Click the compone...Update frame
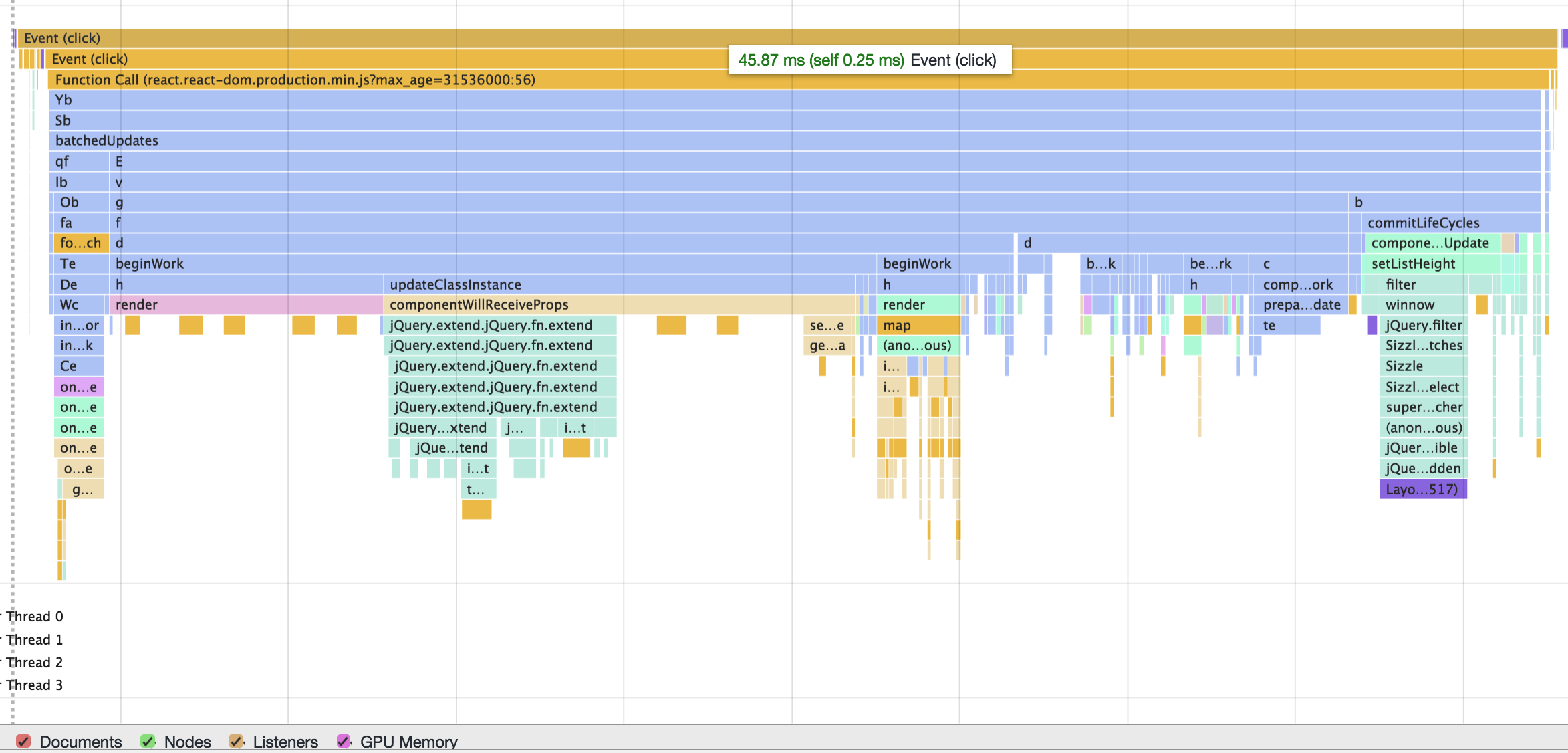Screen dimensions: 1568x753 click(1432, 243)
